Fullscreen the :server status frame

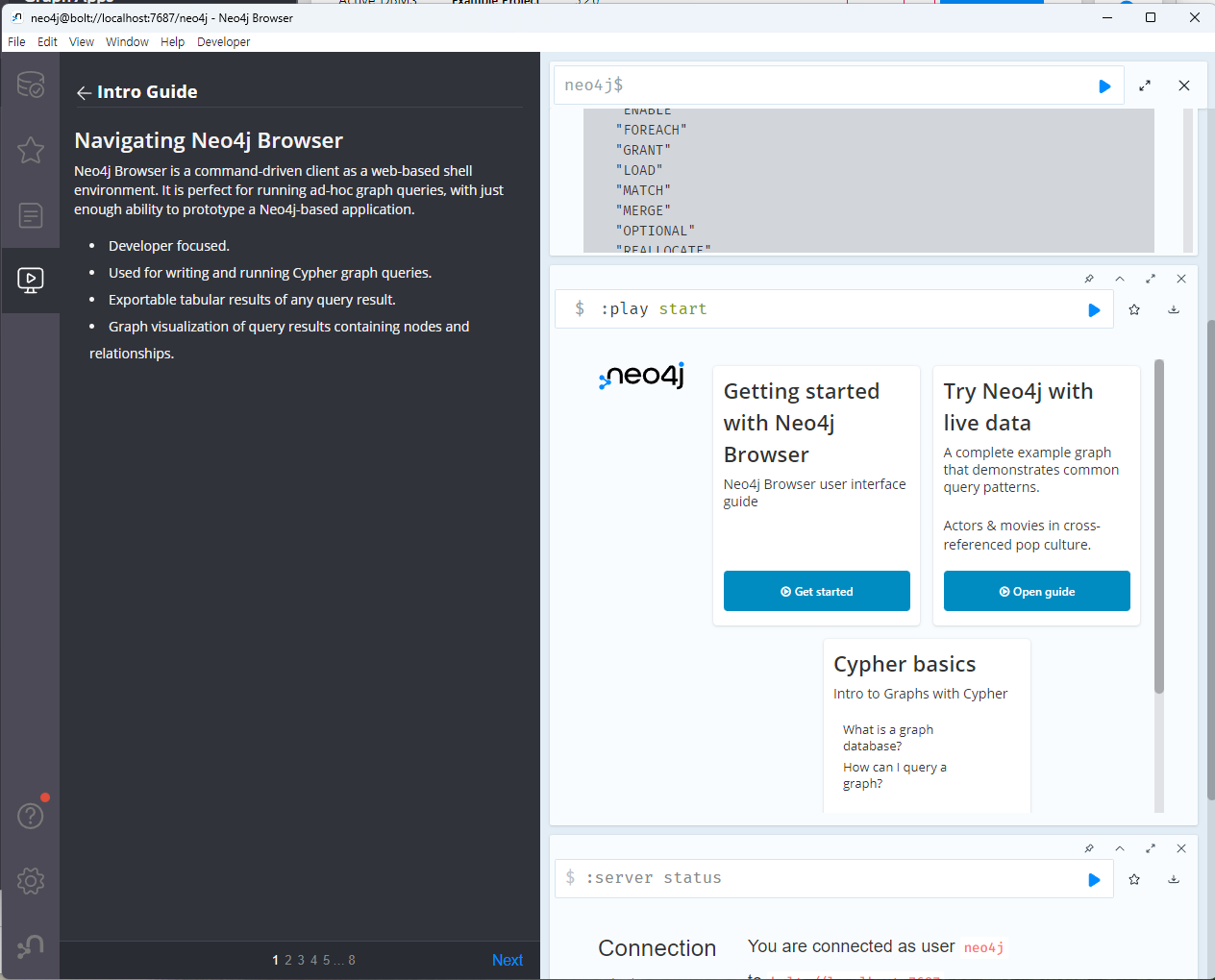(x=1151, y=848)
